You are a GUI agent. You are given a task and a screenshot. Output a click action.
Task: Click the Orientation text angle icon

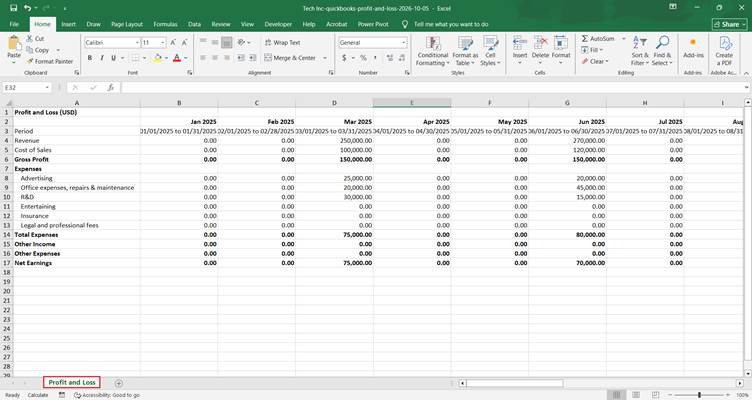[x=241, y=42]
